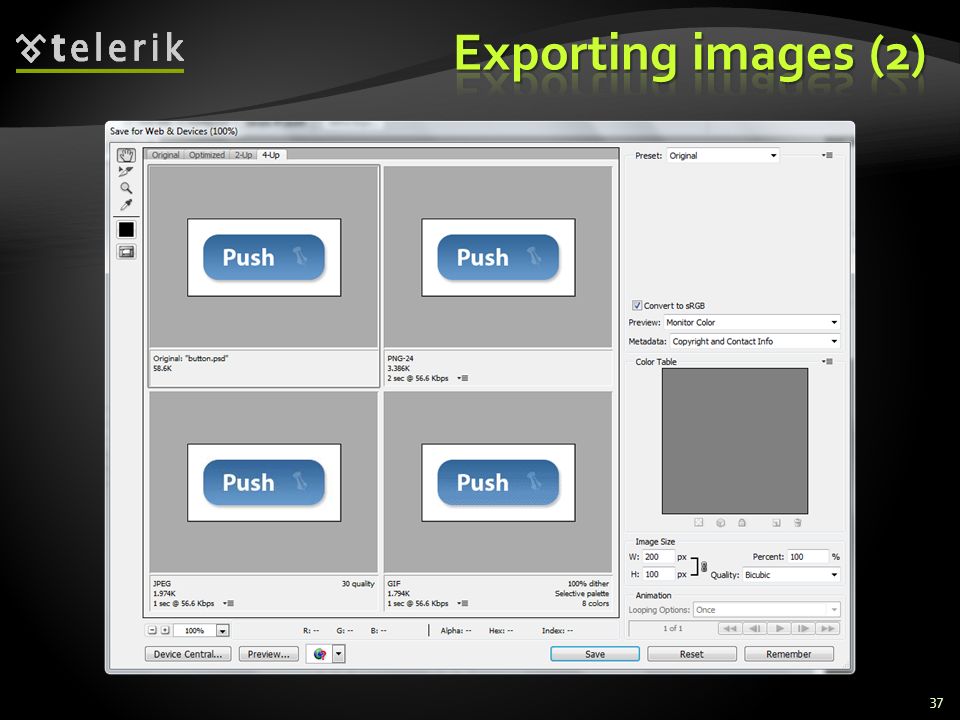Image resolution: width=960 pixels, height=720 pixels.
Task: Select the Original button.psd preview pane
Action: click(x=264, y=276)
